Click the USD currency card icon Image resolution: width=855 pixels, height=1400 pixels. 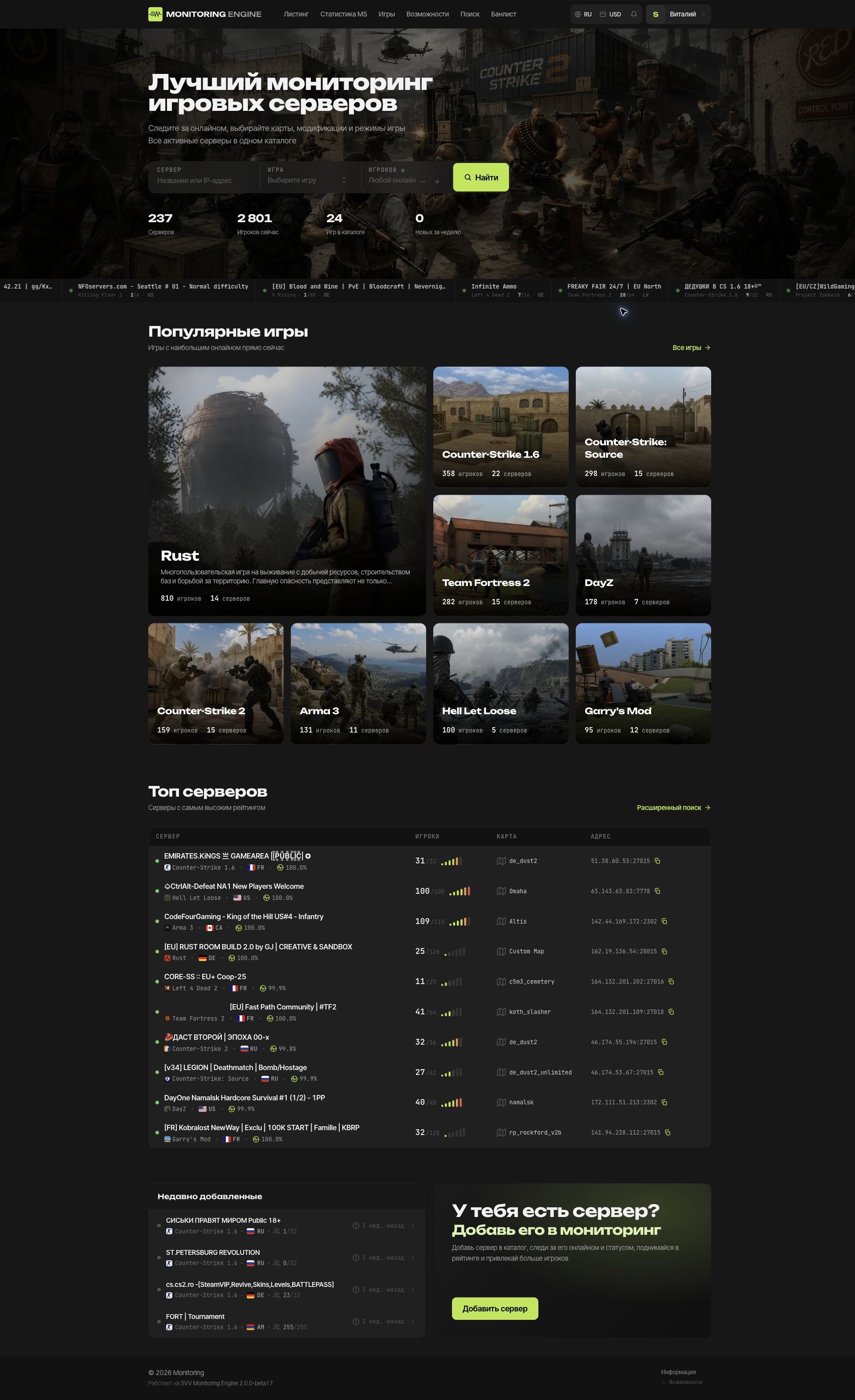point(603,14)
